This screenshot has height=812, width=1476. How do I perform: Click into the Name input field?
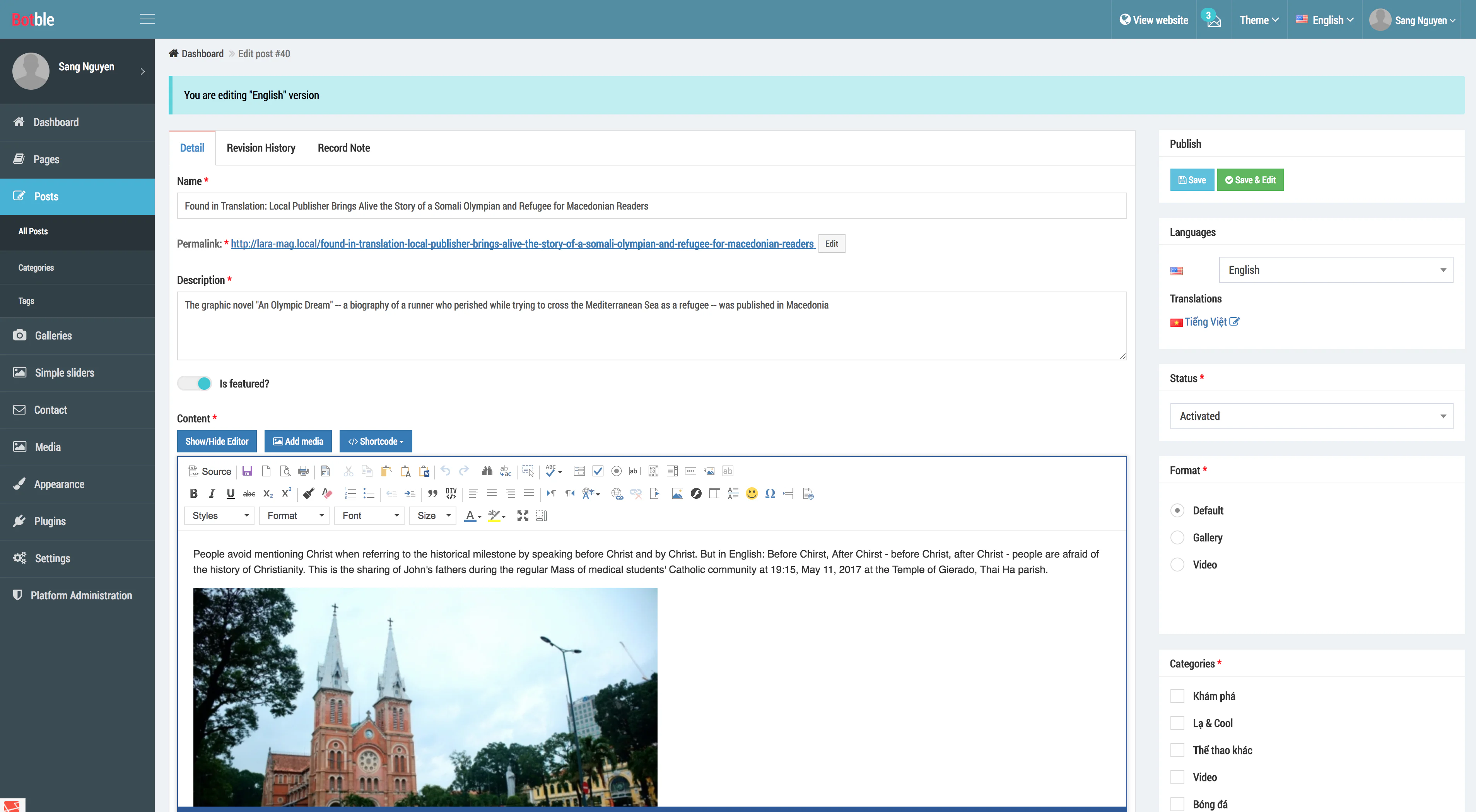click(651, 206)
